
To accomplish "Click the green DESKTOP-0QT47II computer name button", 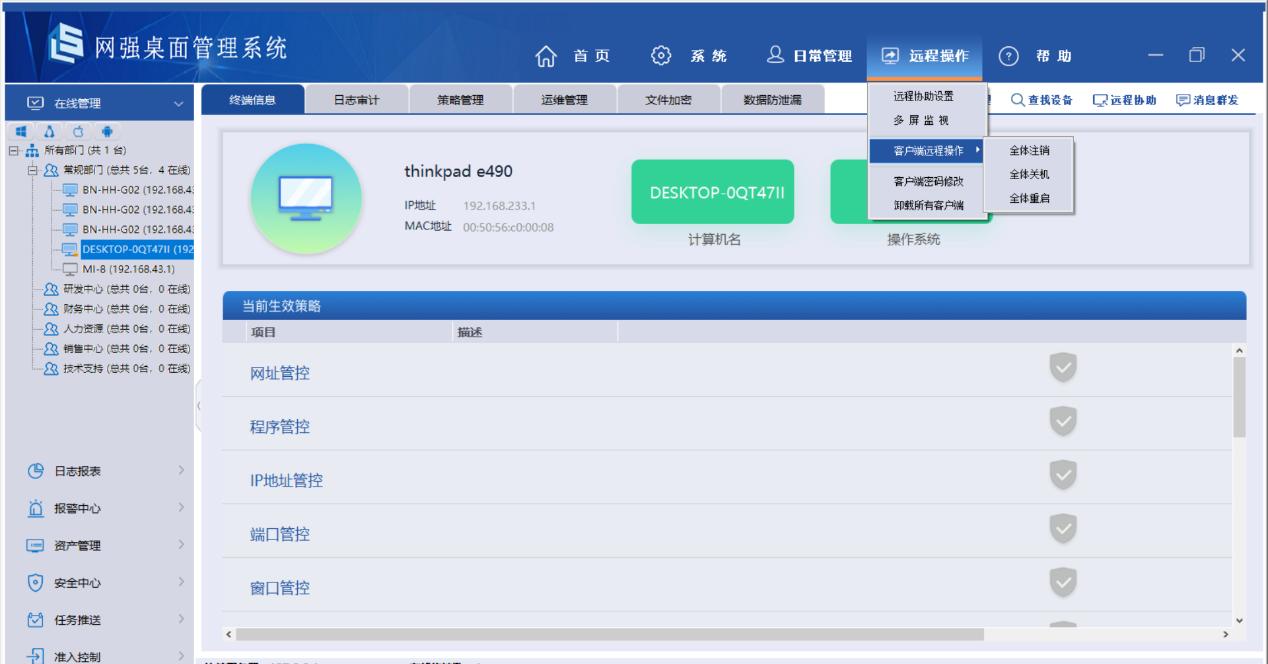I will point(713,192).
